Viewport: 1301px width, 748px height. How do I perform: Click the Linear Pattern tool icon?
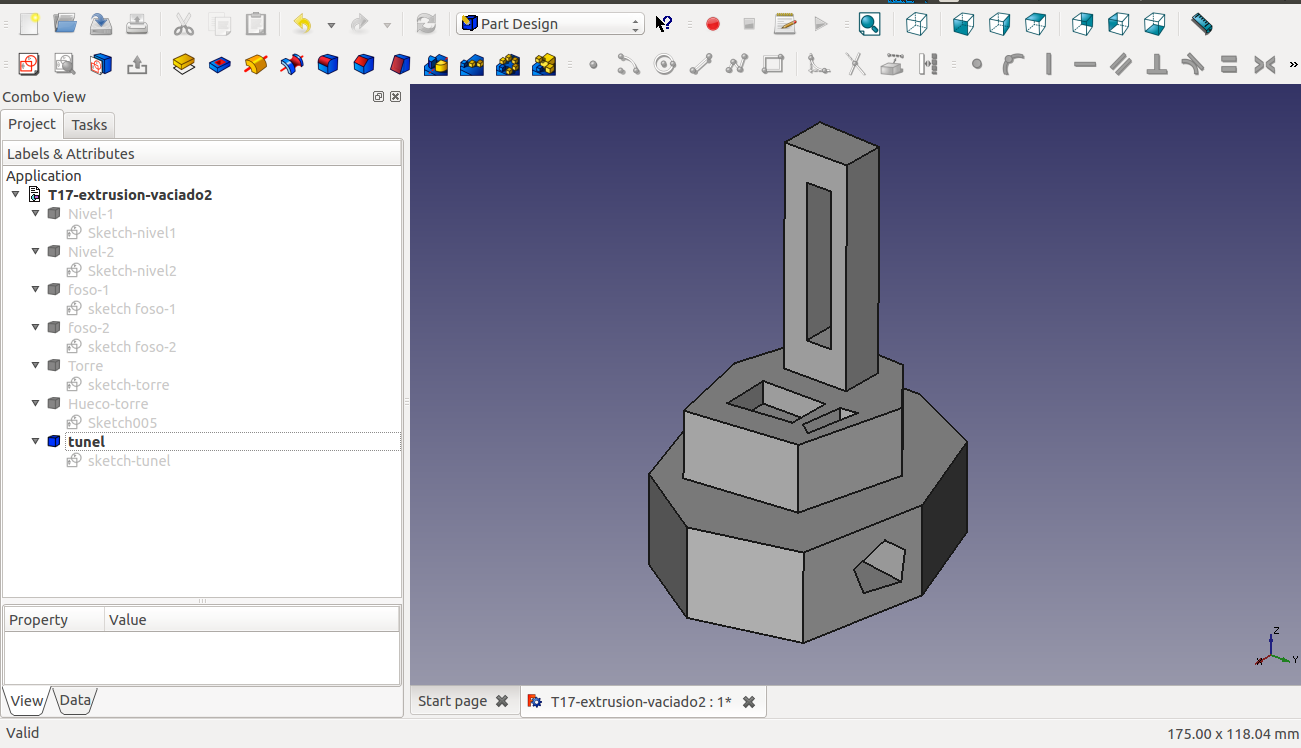(x=472, y=65)
